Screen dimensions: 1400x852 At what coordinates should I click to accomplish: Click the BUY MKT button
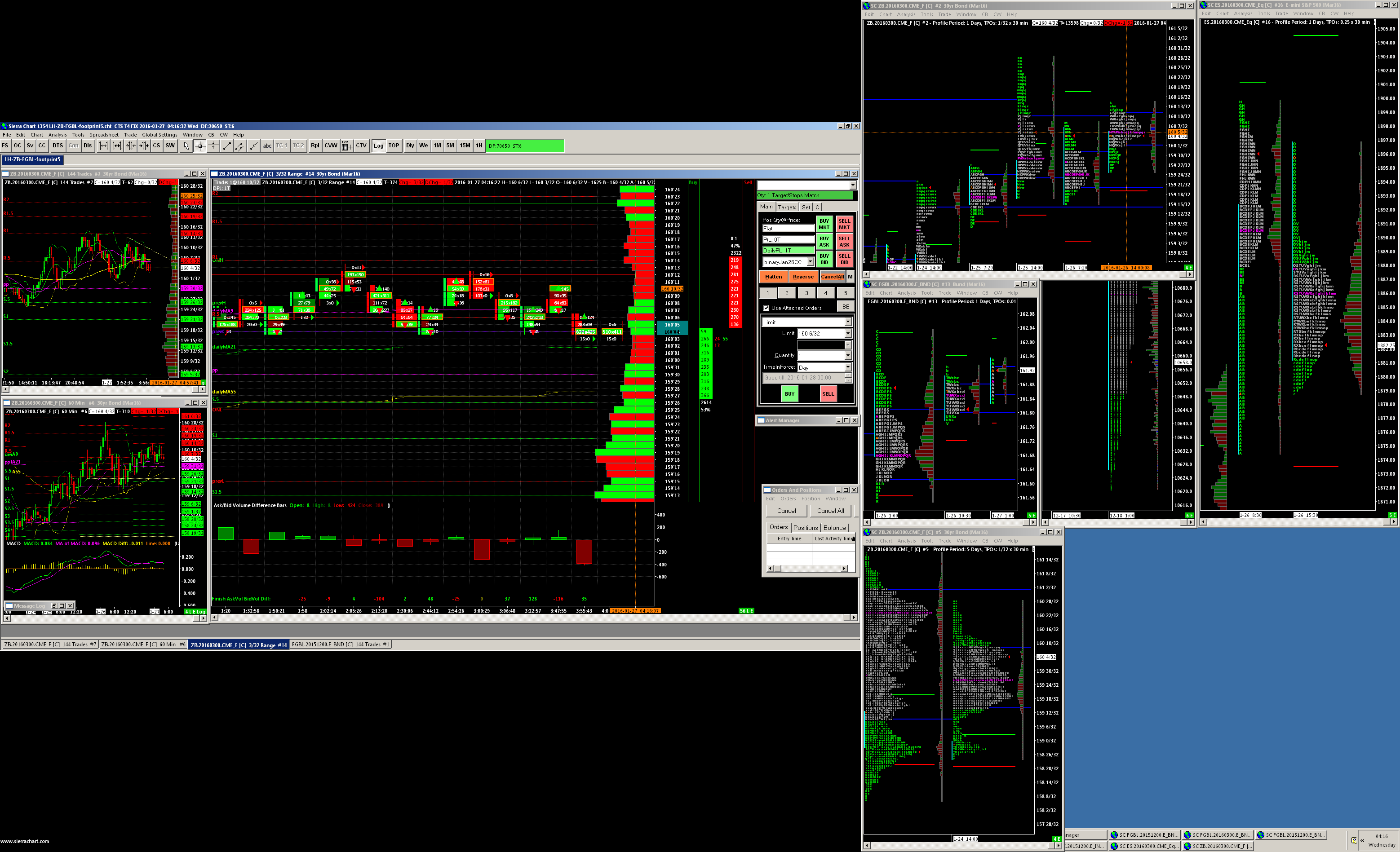click(824, 224)
